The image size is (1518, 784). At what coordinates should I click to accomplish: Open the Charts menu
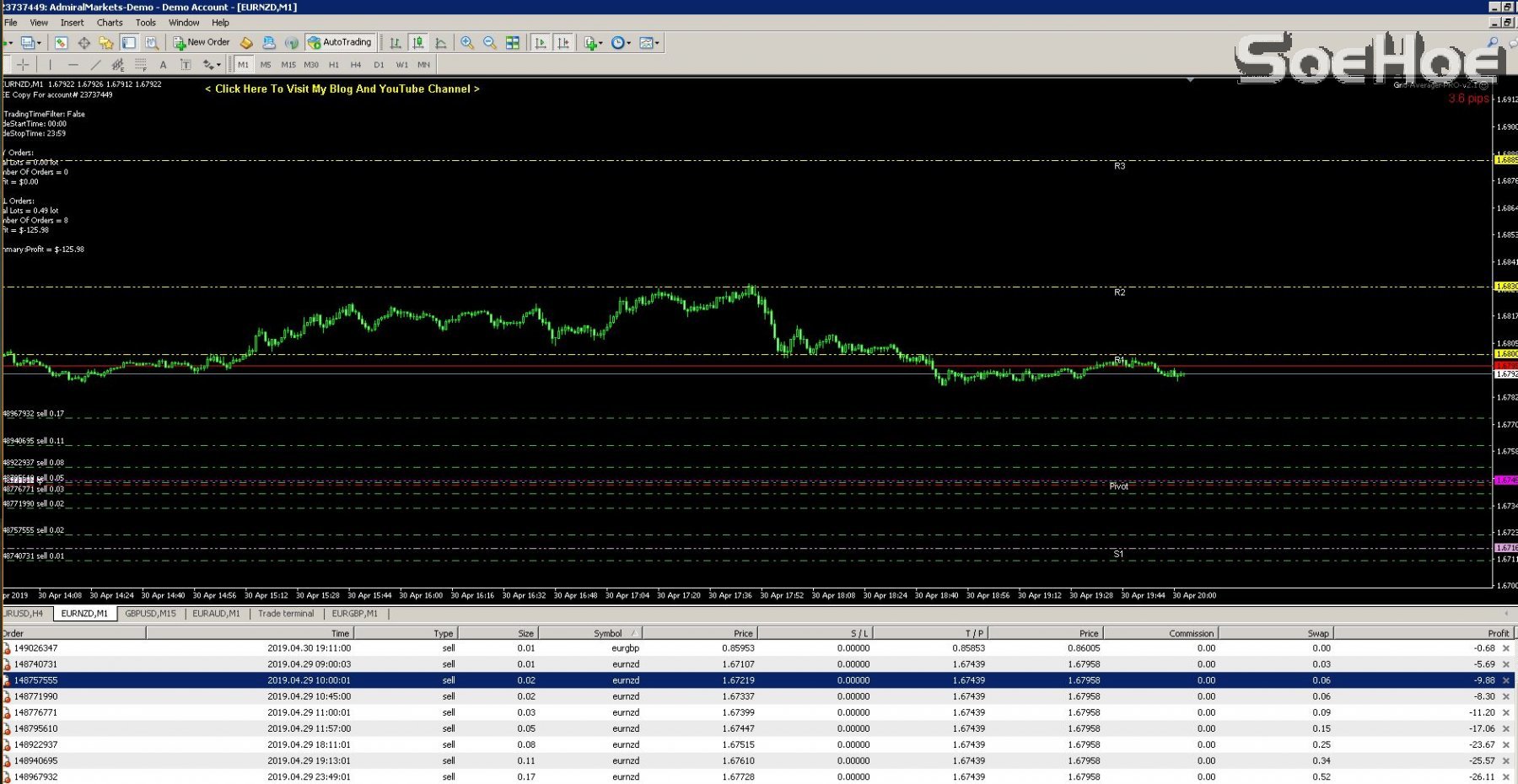tap(109, 23)
